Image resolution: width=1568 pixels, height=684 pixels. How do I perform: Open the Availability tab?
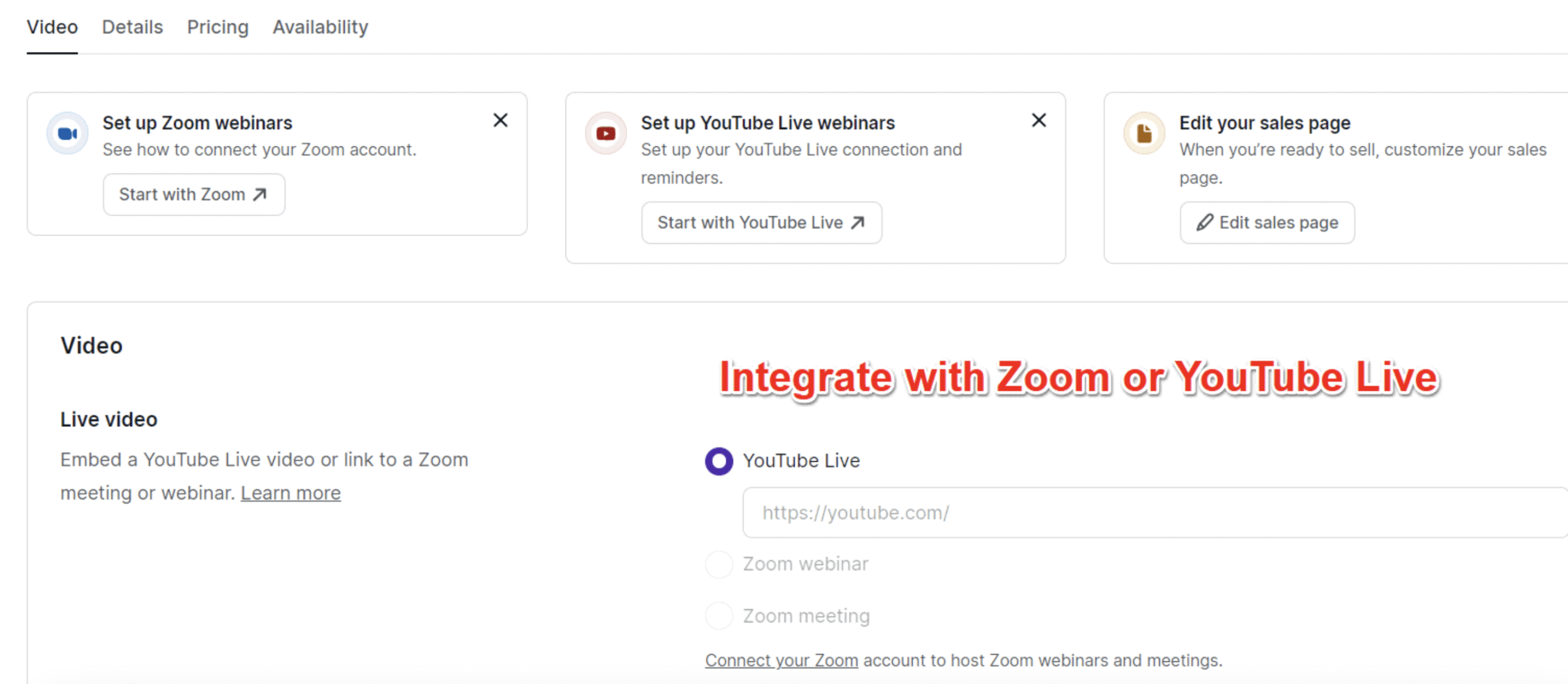click(320, 27)
